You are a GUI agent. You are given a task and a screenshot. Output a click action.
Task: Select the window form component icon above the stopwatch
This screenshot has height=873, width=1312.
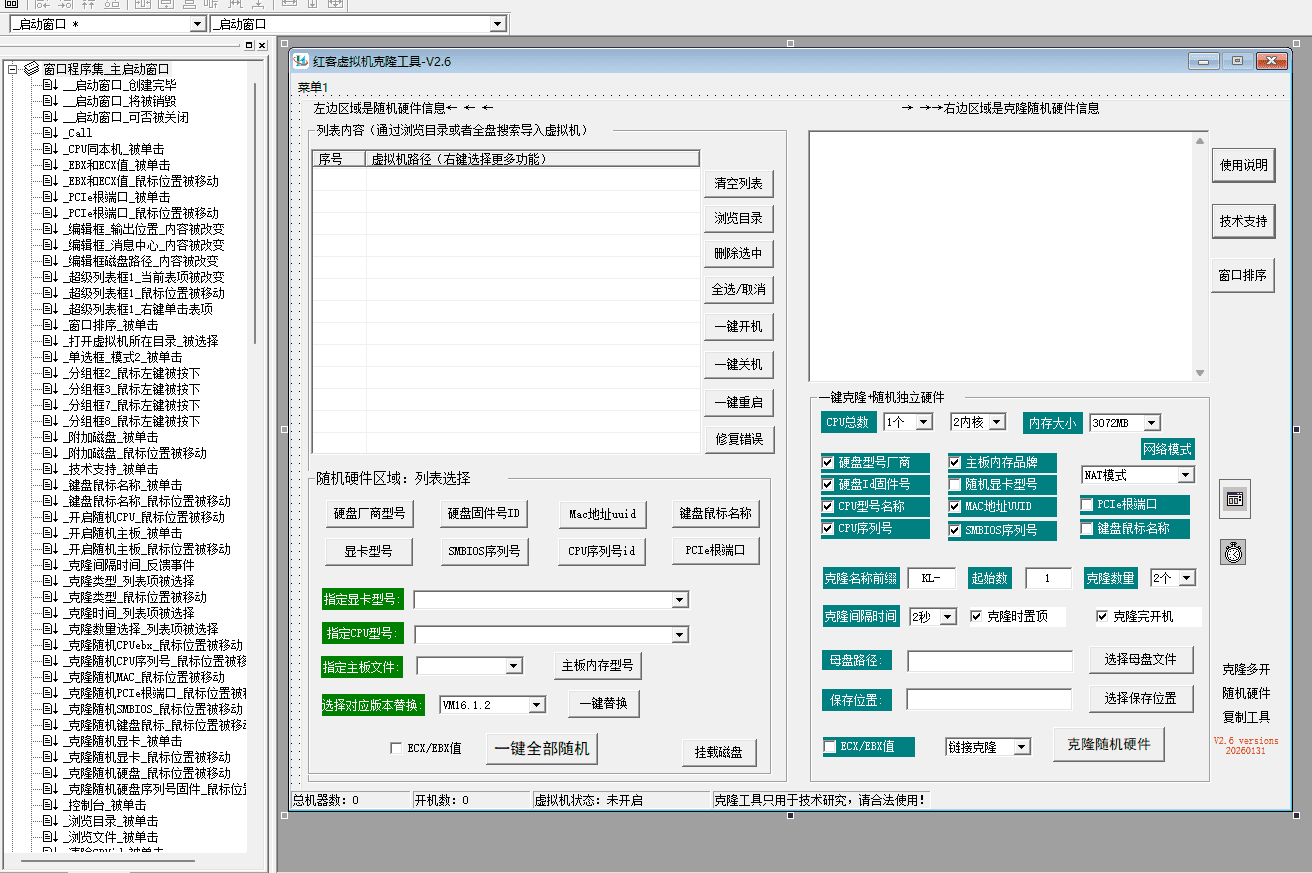coord(1233,499)
